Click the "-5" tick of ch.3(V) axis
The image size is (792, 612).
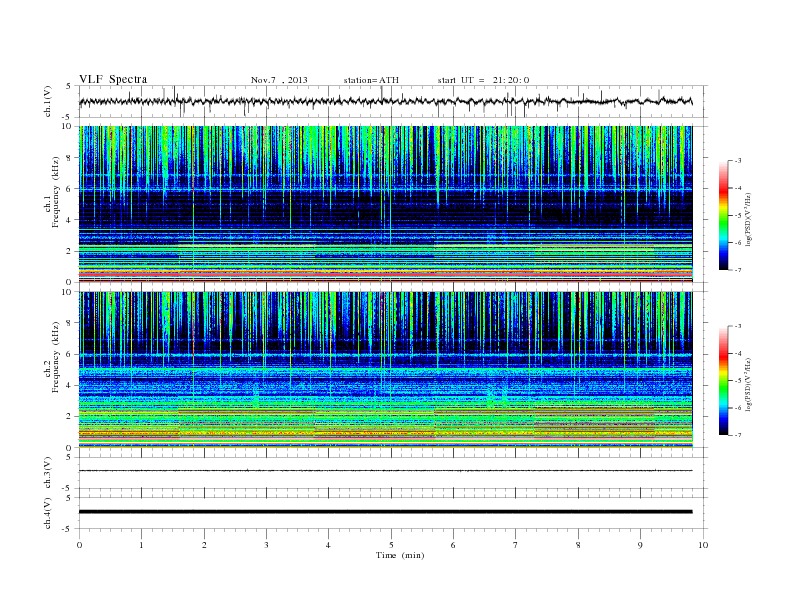[68, 489]
